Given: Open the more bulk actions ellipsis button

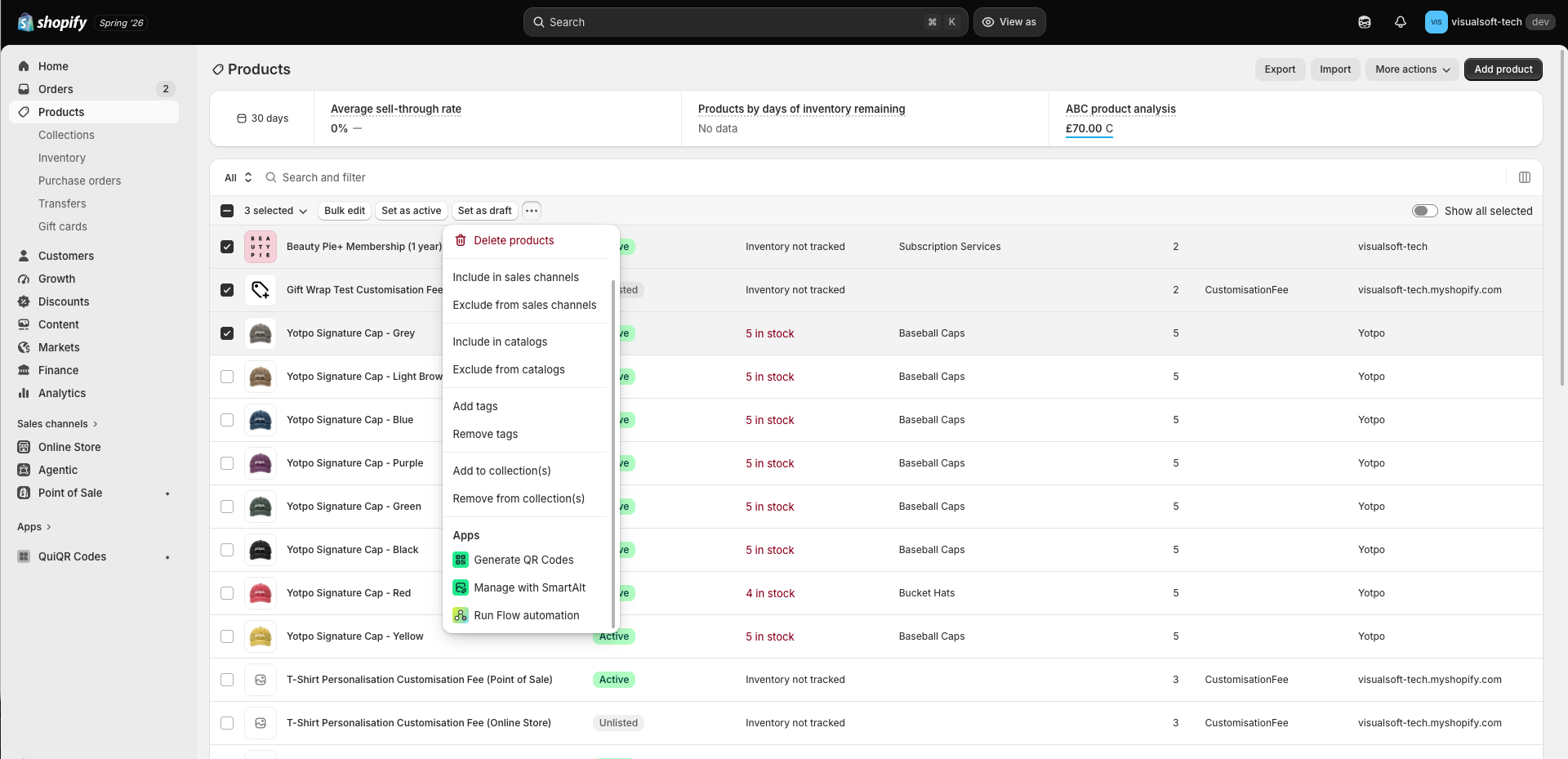Looking at the screenshot, I should click(x=532, y=211).
